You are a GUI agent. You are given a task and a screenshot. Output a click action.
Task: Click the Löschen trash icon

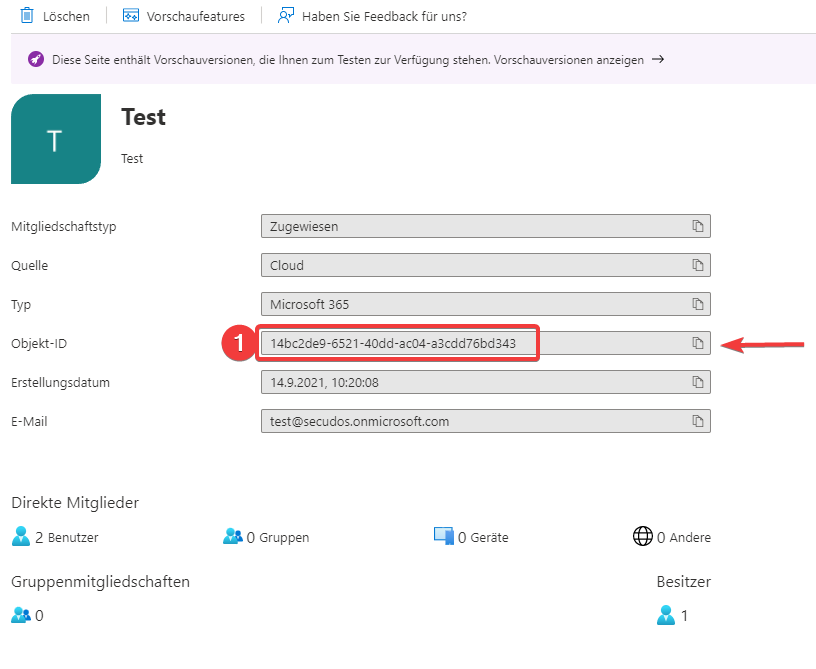coord(28,16)
